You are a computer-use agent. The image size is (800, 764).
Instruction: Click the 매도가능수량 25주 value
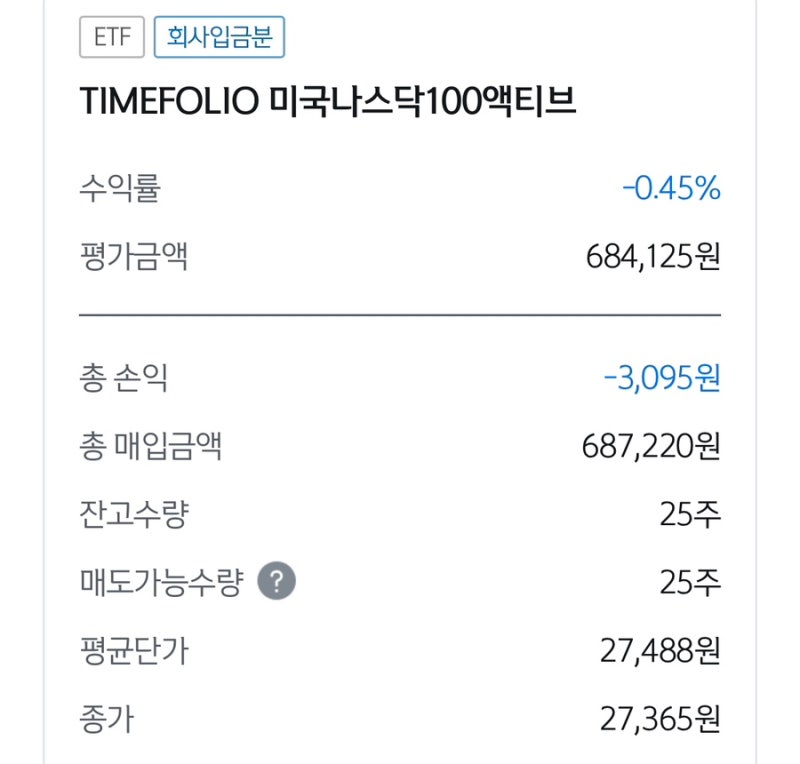click(x=691, y=578)
